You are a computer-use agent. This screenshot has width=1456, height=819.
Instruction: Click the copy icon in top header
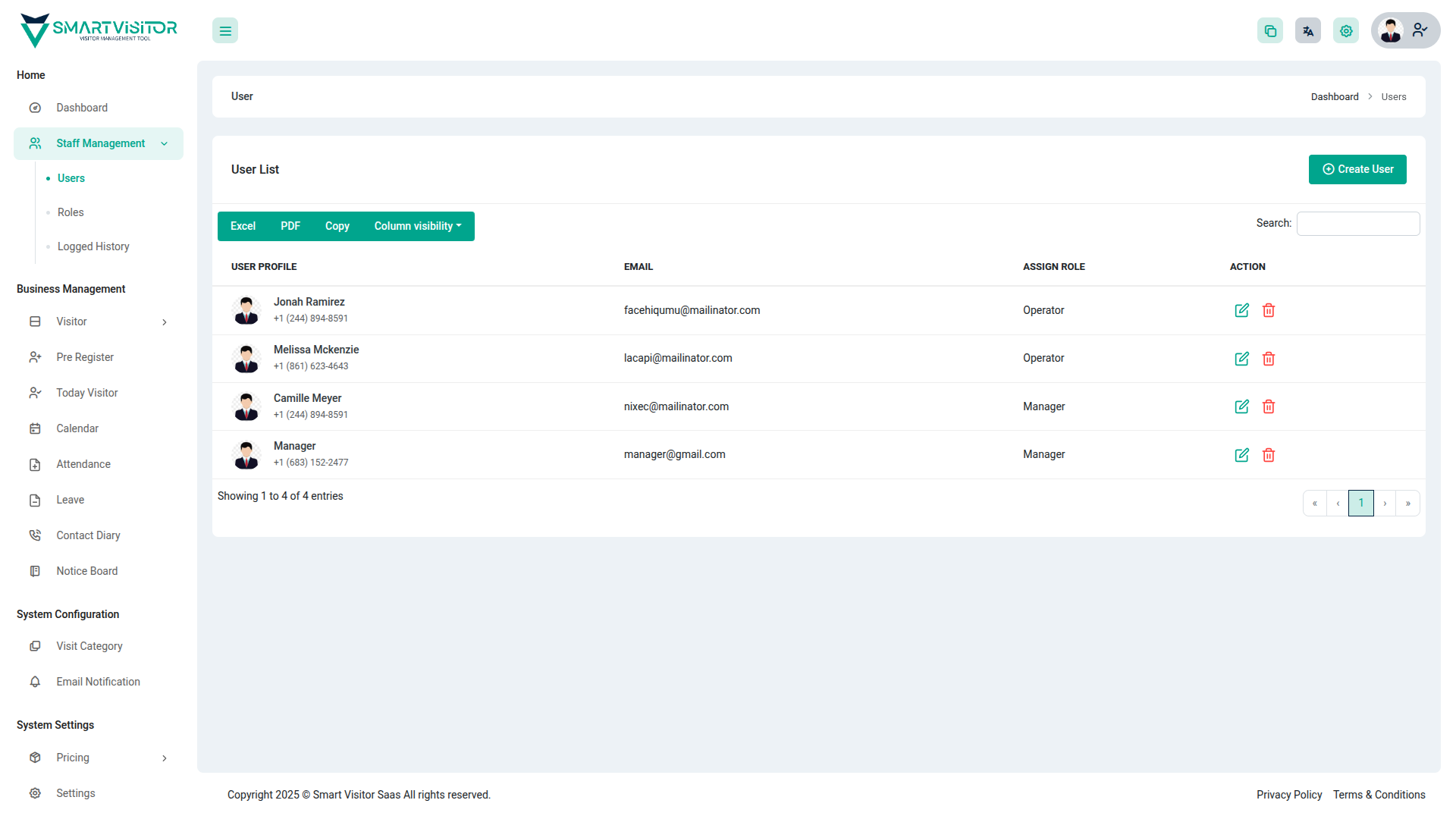(x=1270, y=31)
